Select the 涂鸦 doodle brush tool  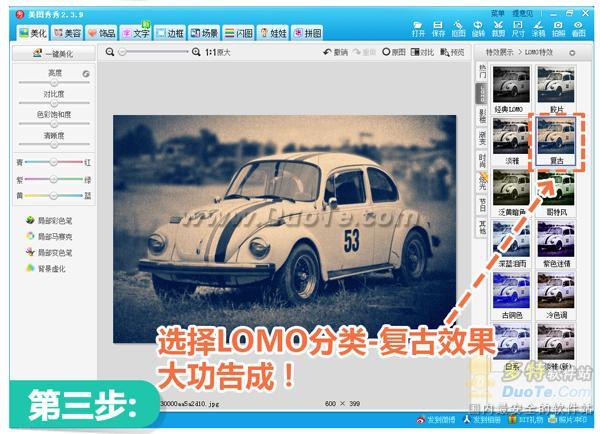538,29
